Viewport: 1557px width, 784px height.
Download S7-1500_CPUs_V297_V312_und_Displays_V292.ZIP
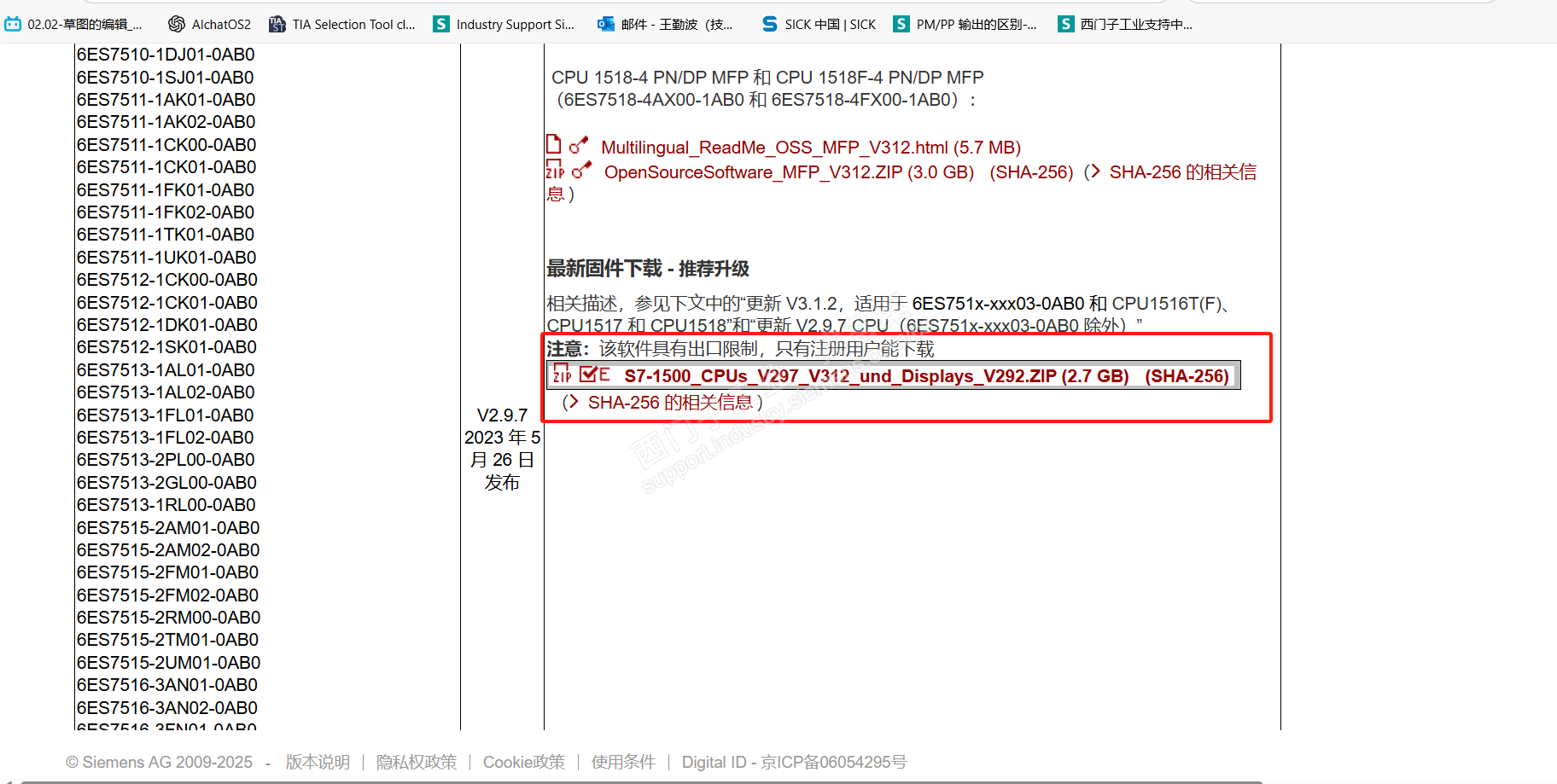tap(877, 376)
